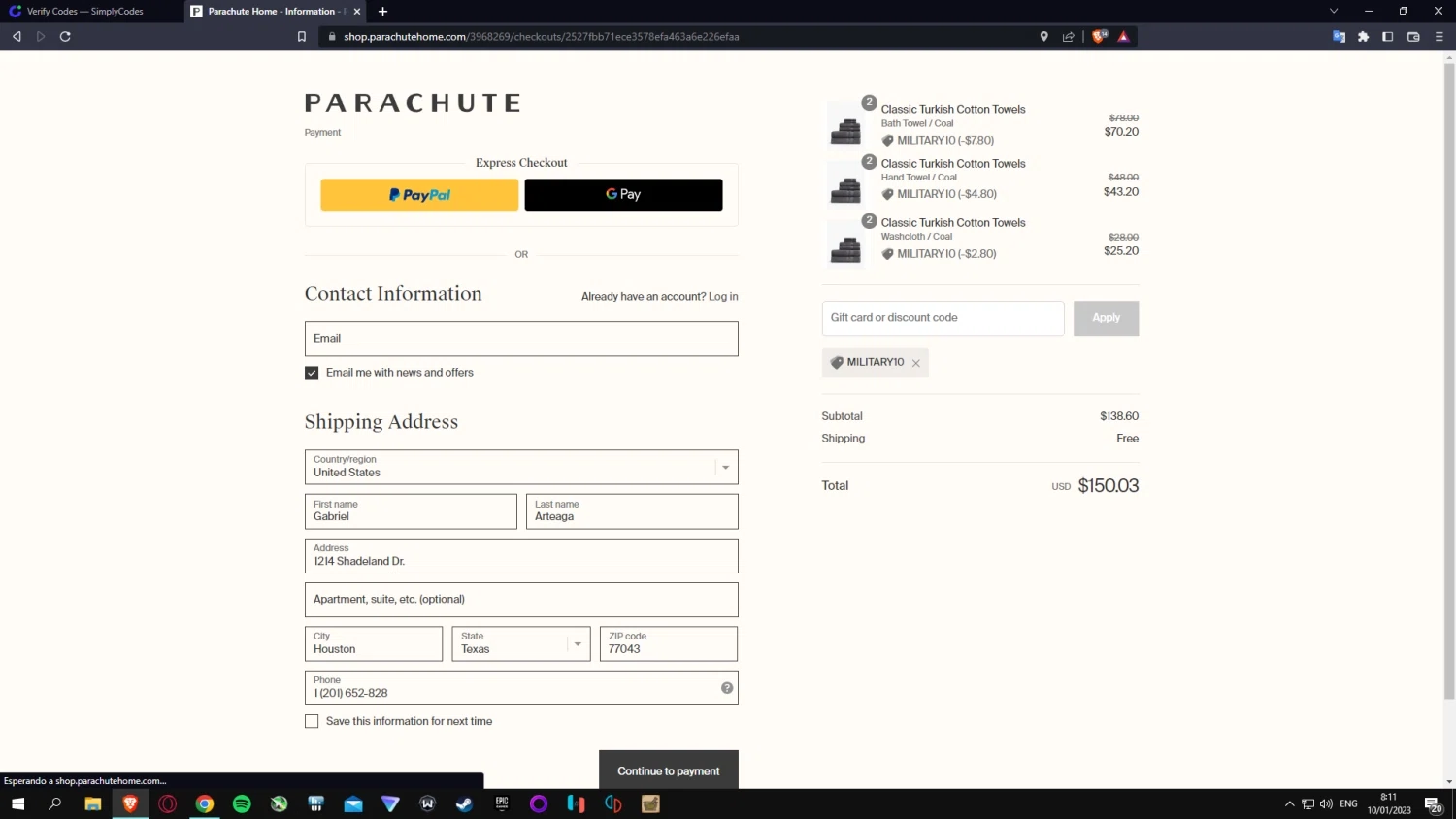Viewport: 1456px width, 819px height.
Task: Open the Windows Start menu
Action: [x=17, y=803]
